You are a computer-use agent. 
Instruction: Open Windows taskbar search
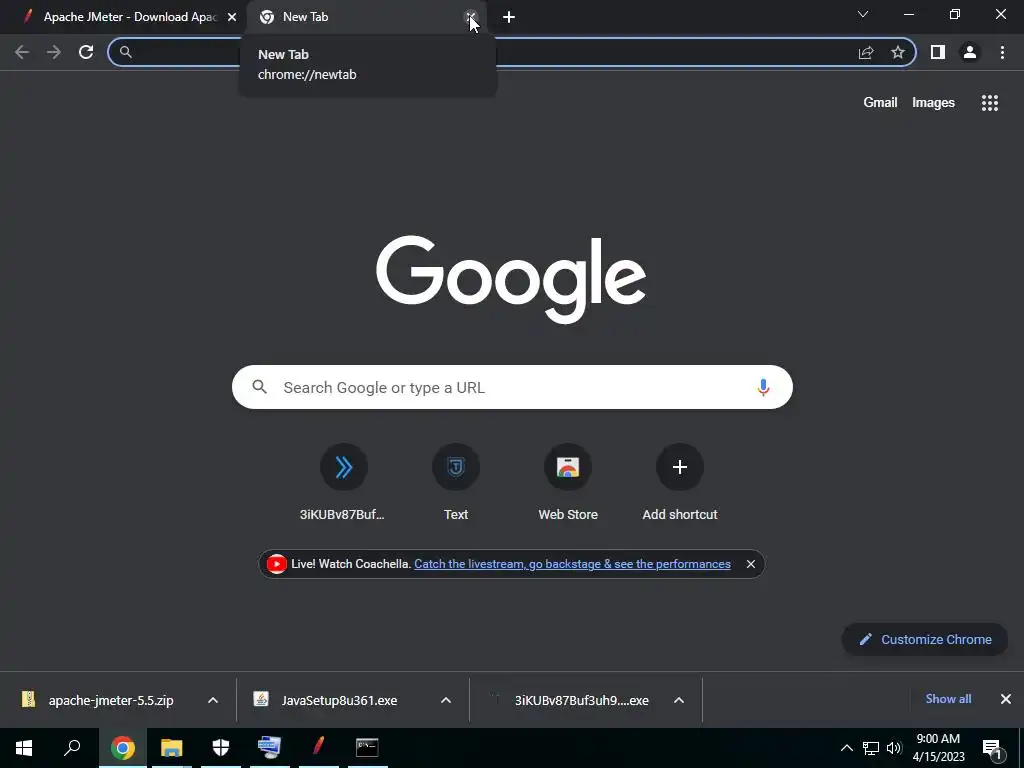click(72, 748)
